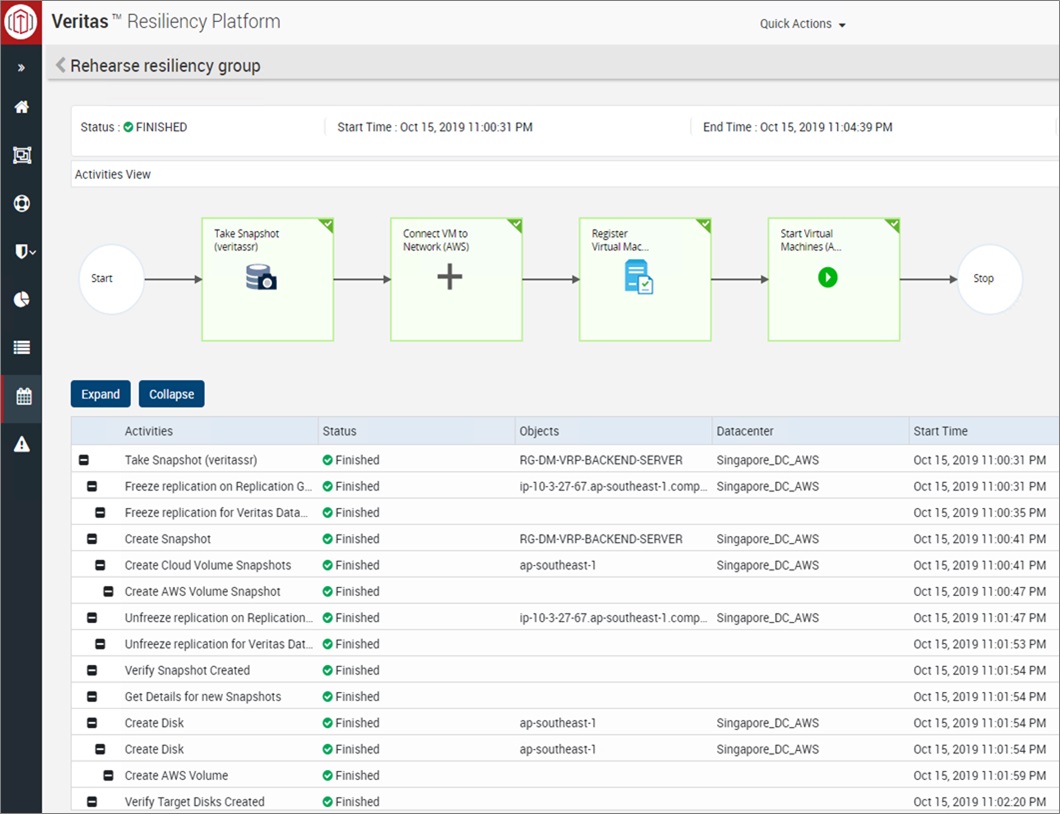Viewport: 1060px width, 814px height.
Task: Collapse the Verify Target Disks Created row
Action: pos(92,802)
